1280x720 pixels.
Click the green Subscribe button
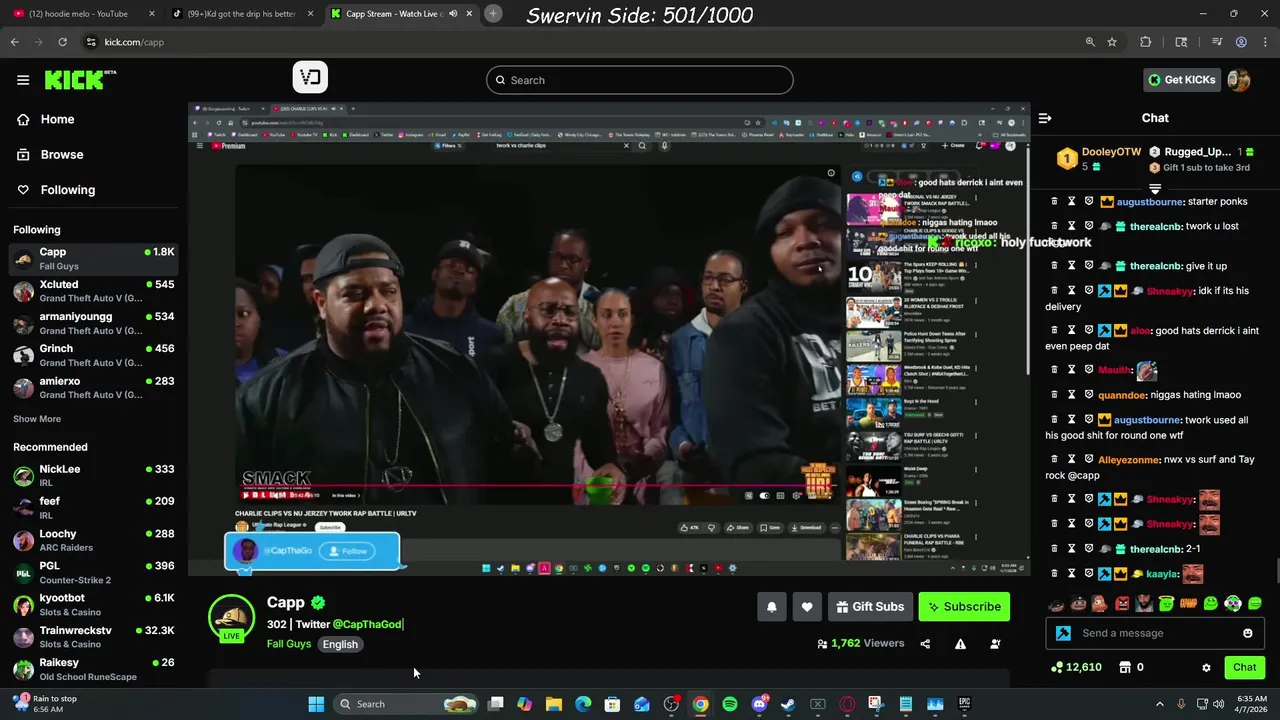(x=964, y=607)
